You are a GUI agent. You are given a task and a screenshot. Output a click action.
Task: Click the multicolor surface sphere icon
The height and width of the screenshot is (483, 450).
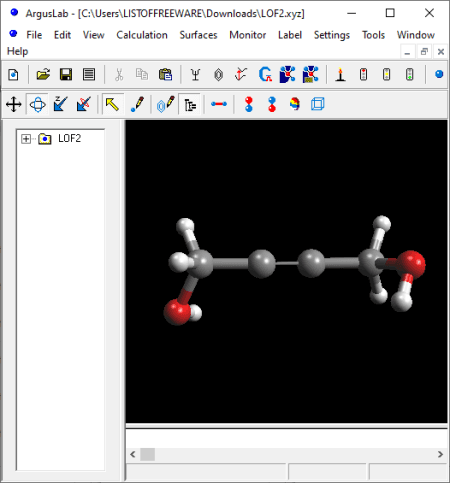pyautogui.click(x=295, y=104)
